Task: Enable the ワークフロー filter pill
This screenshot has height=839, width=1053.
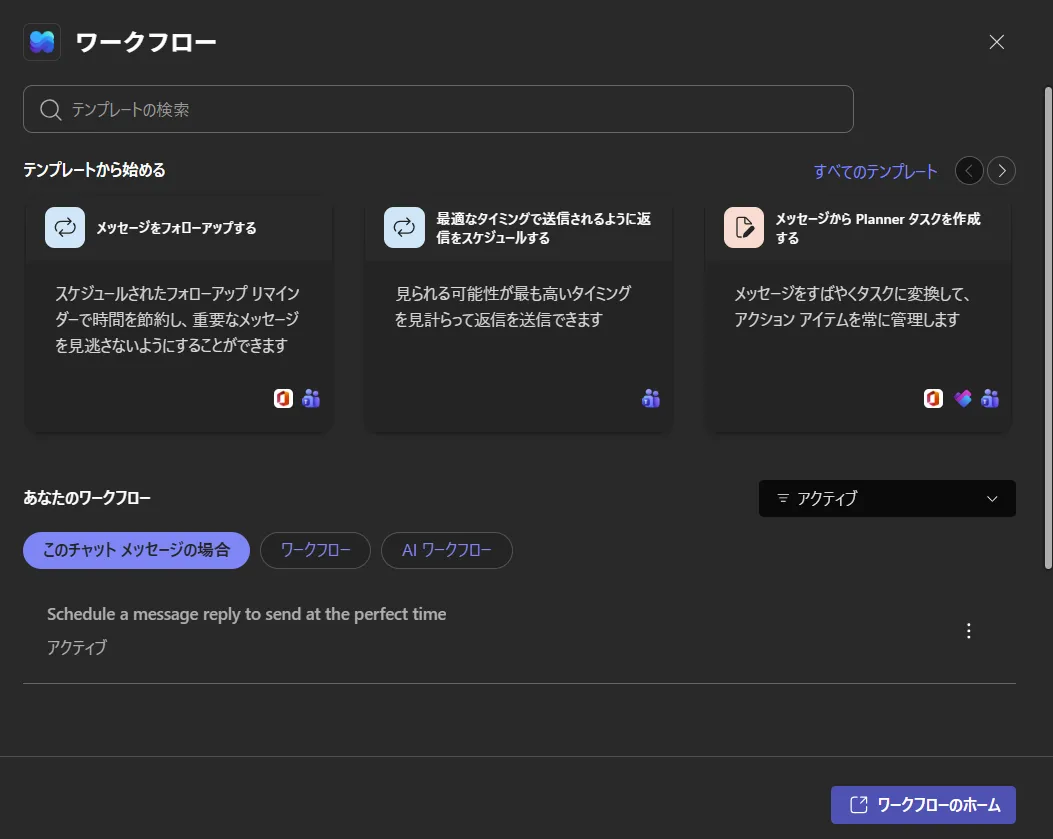Action: [x=314, y=550]
